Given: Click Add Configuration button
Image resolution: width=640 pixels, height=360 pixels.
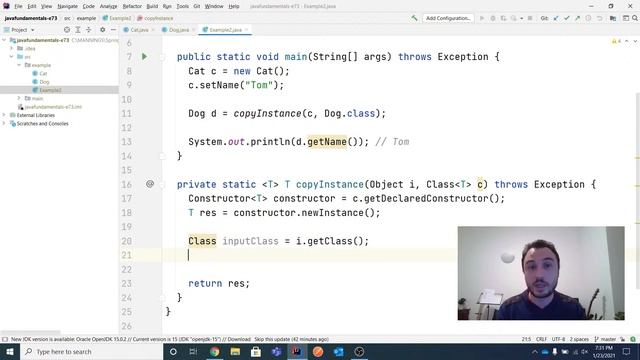Looking at the screenshot, I should pos(448,18).
